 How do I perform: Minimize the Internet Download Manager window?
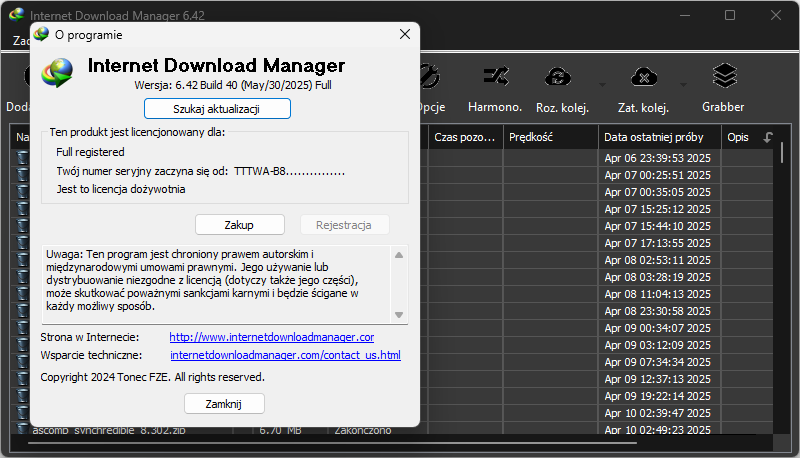click(685, 15)
